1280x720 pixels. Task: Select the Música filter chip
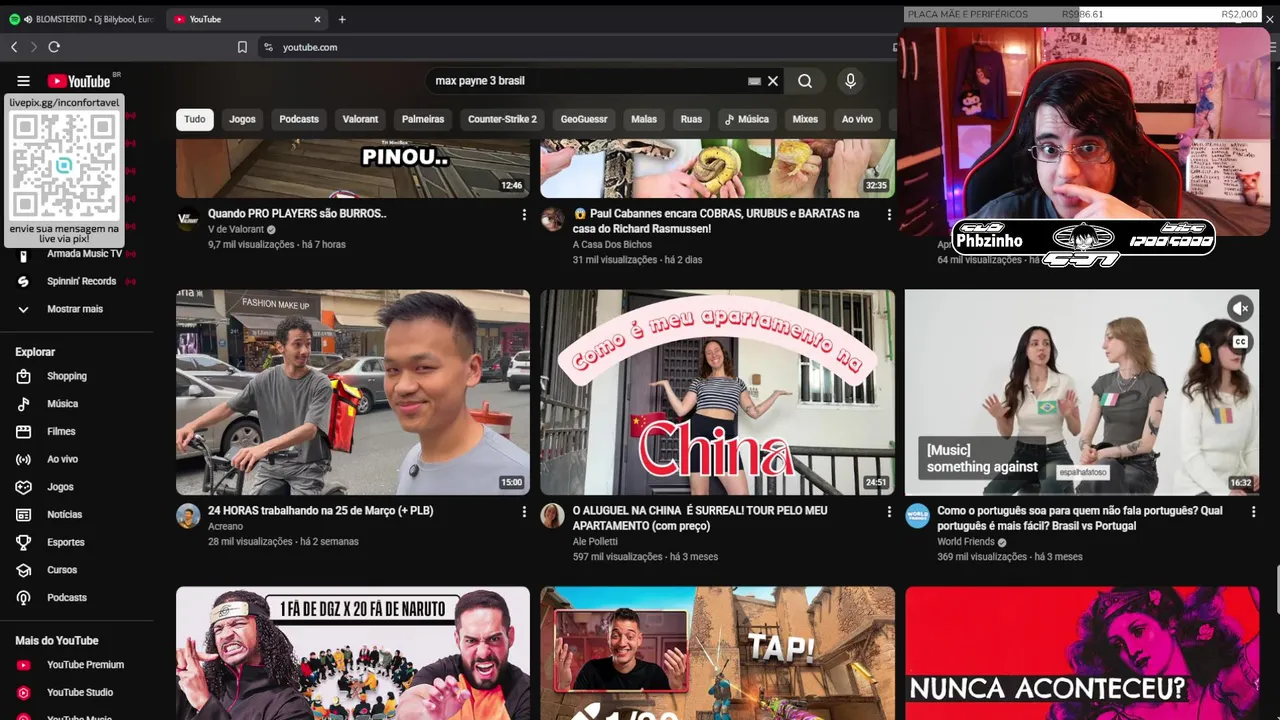point(747,119)
